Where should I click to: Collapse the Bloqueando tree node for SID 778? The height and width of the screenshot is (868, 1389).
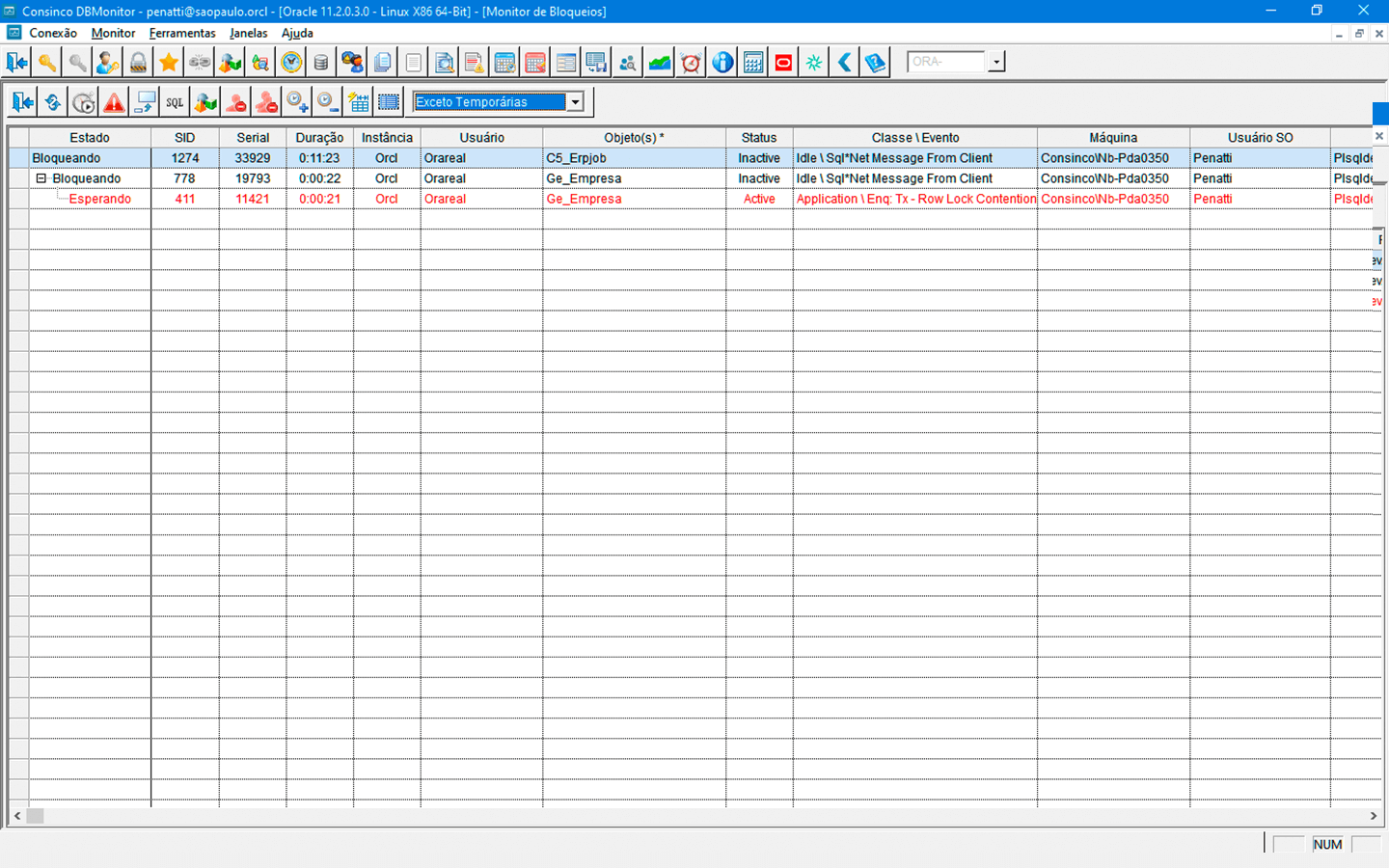click(41, 178)
